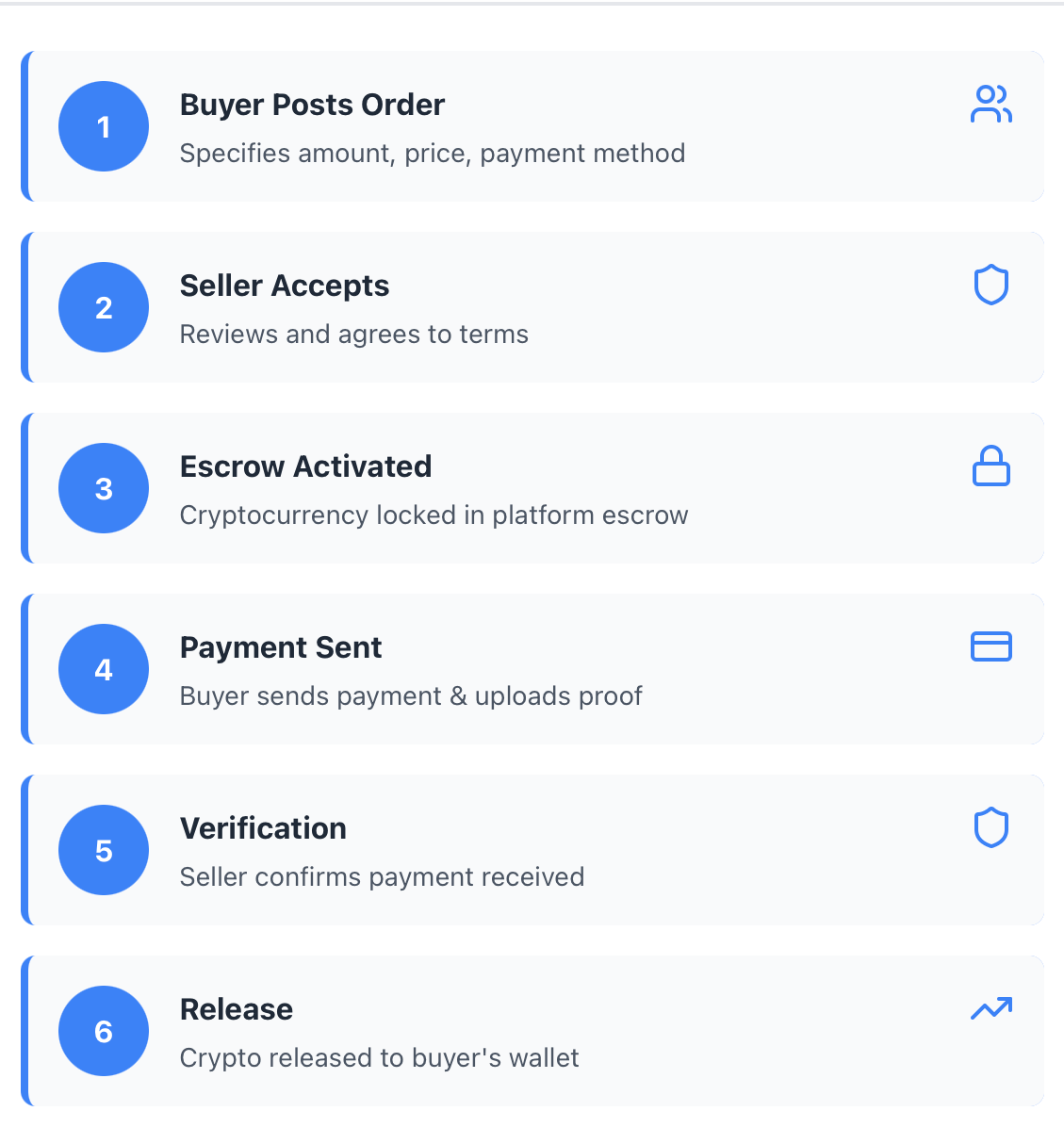The width and height of the screenshot is (1064, 1144).
Task: Click the shield icon beside Verification
Action: coord(990,827)
